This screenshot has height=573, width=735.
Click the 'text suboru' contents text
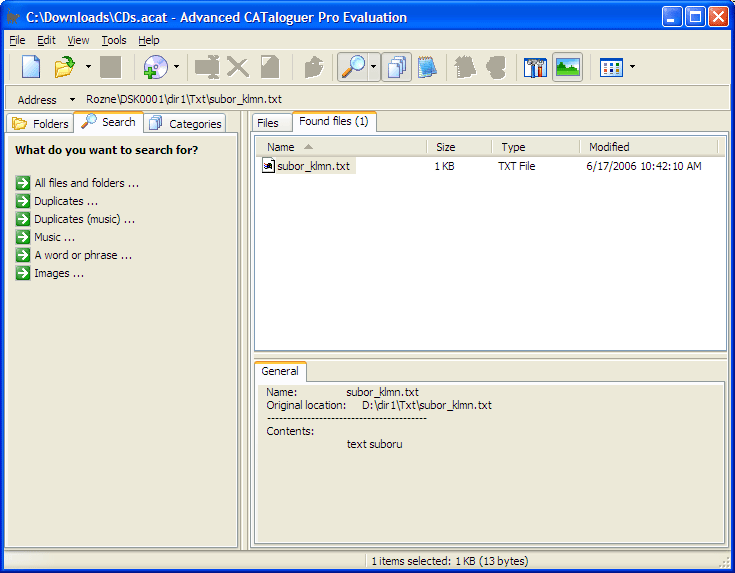point(375,444)
